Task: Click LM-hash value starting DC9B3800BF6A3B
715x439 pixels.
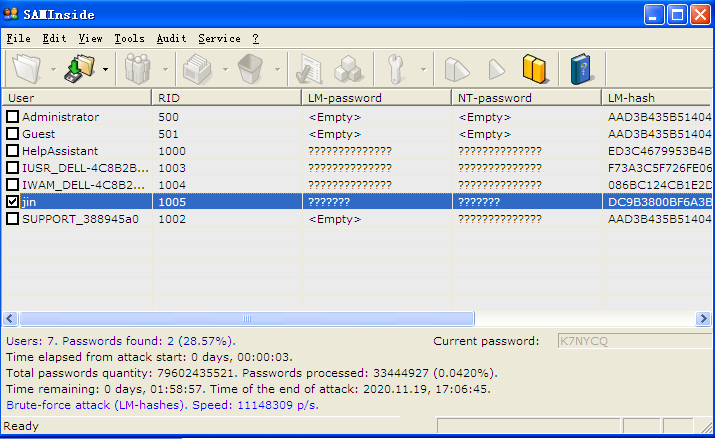Action: (x=659, y=202)
